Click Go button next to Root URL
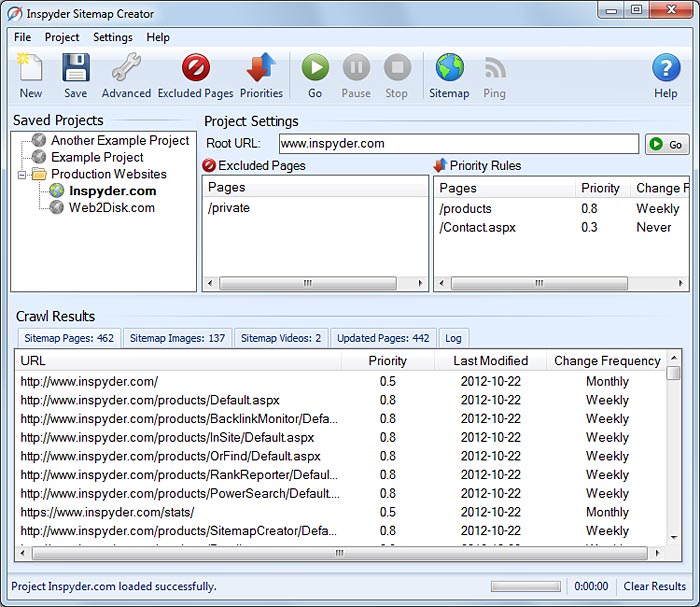 [667, 144]
